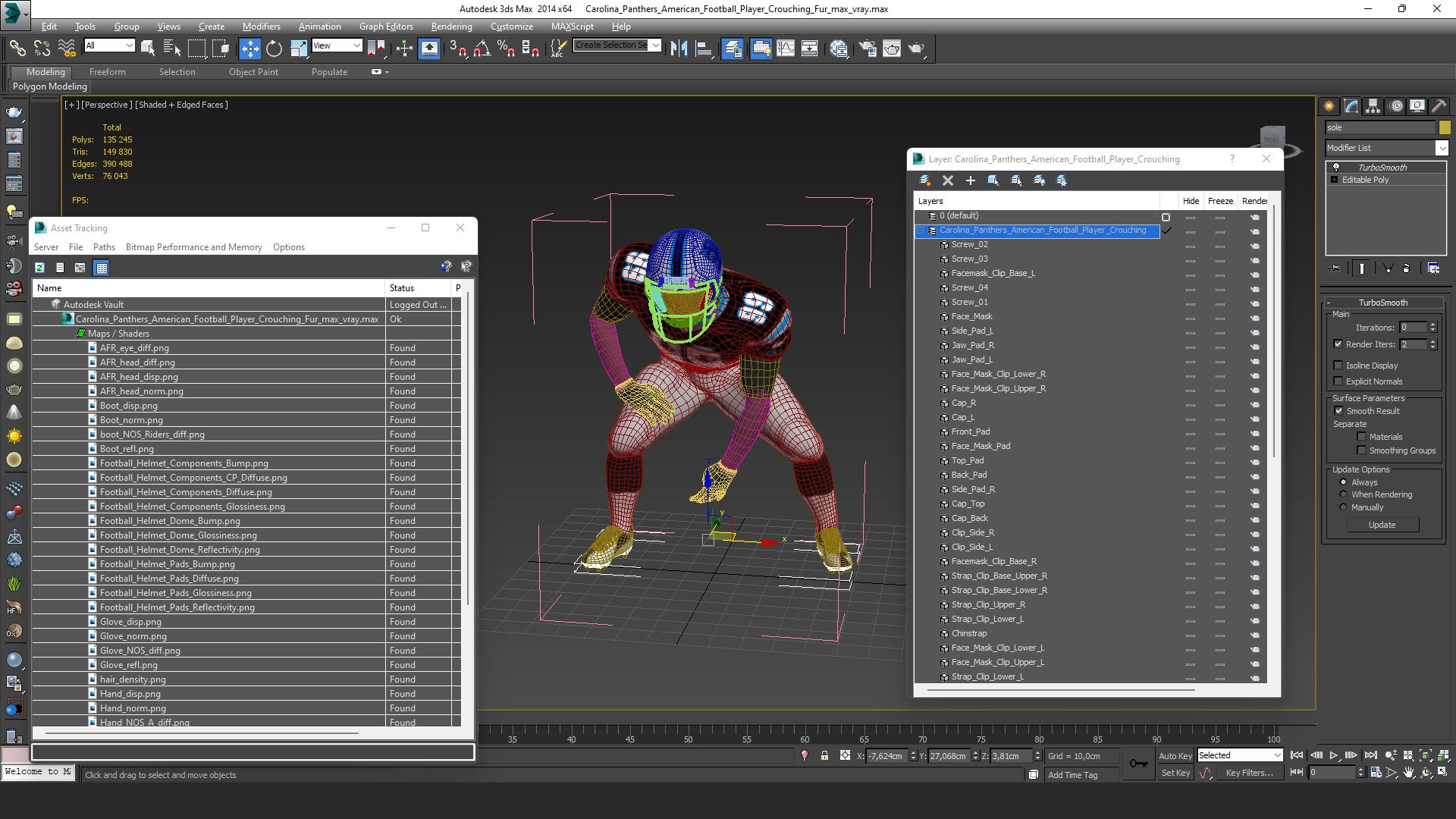Expand the Editable Poly modifier entry
The width and height of the screenshot is (1456, 819).
(1334, 180)
